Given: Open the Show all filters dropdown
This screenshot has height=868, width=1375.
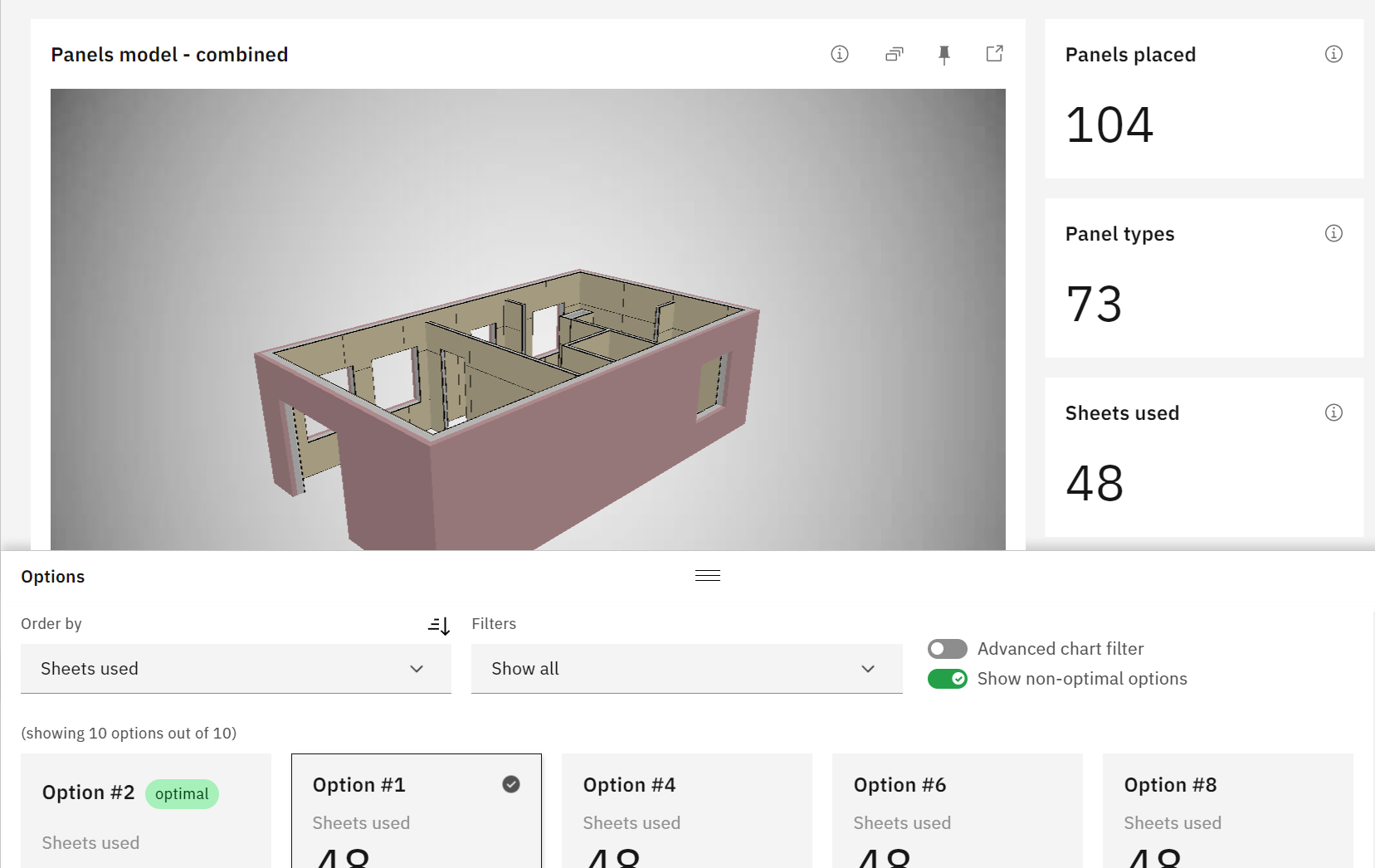Looking at the screenshot, I should (686, 669).
